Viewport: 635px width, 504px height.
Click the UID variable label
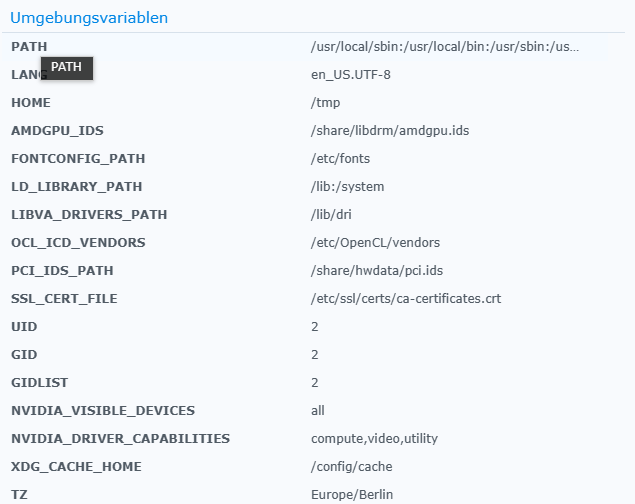click(24, 326)
